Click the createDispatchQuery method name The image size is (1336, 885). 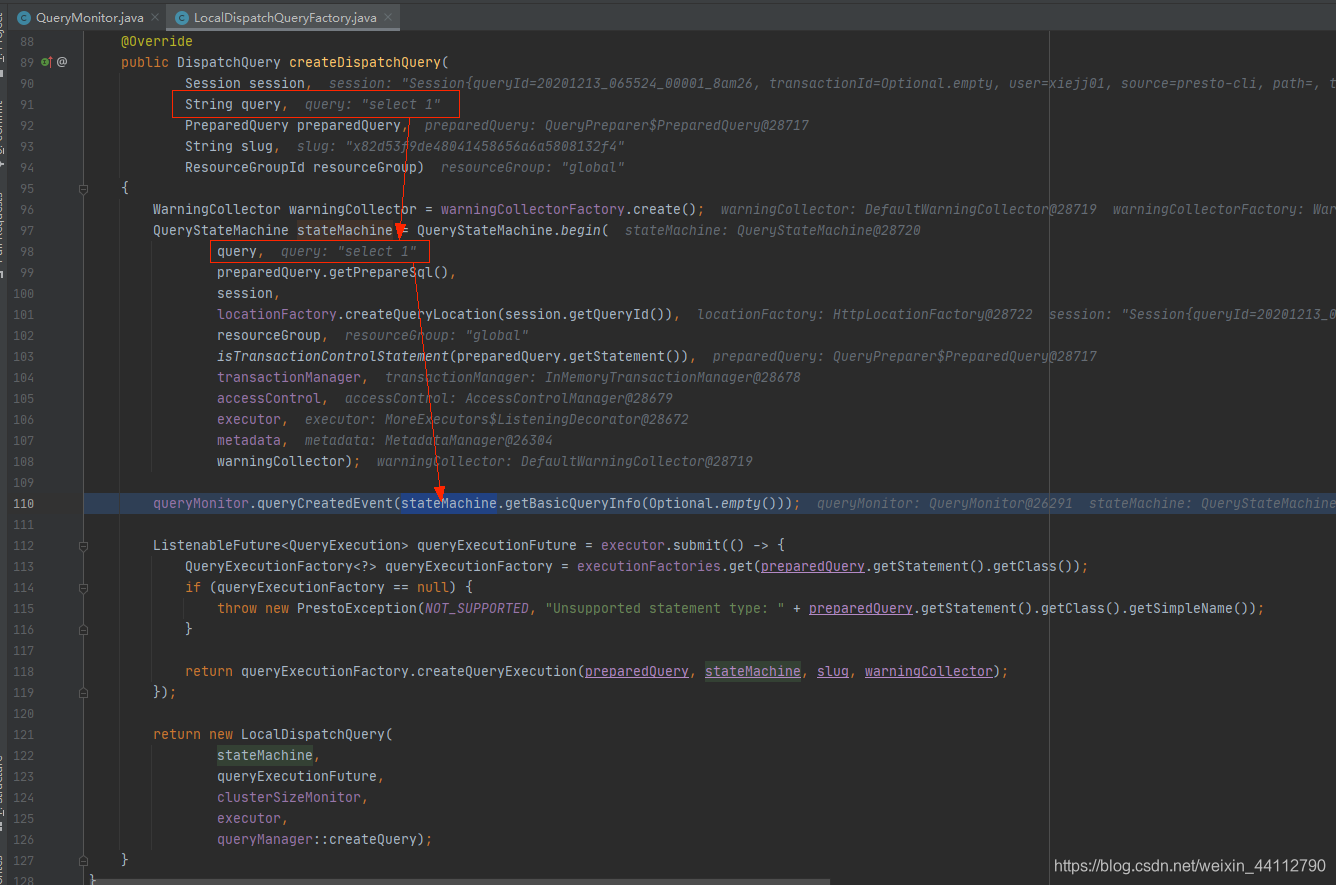click(365, 62)
